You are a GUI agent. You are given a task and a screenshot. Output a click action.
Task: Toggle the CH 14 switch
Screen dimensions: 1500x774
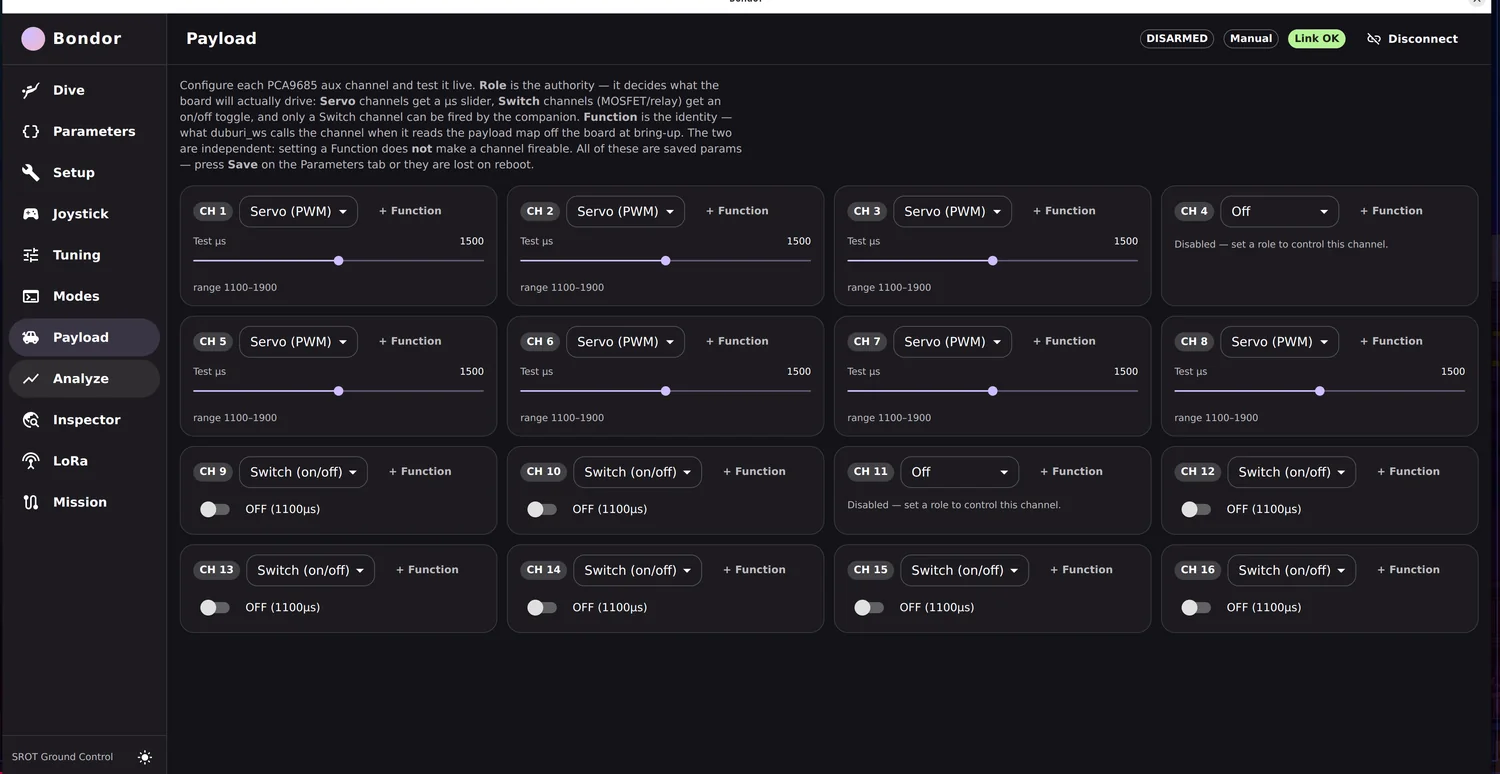click(x=542, y=607)
